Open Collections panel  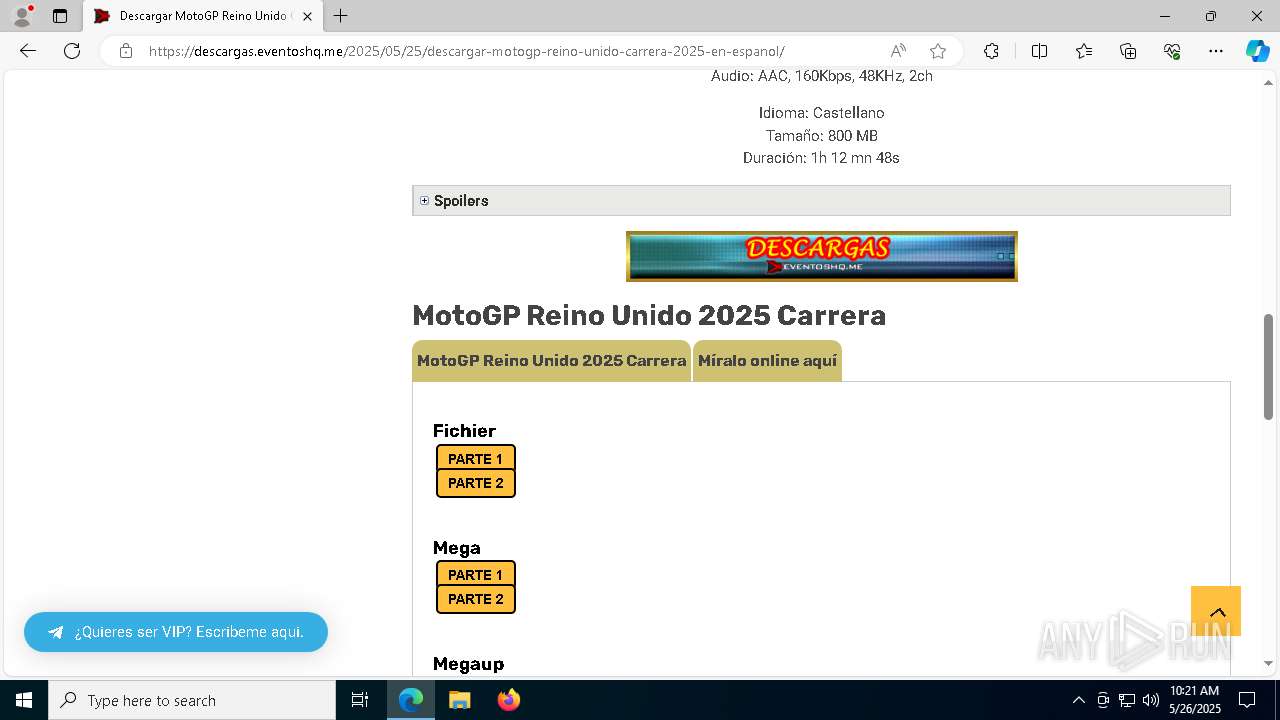click(1128, 51)
